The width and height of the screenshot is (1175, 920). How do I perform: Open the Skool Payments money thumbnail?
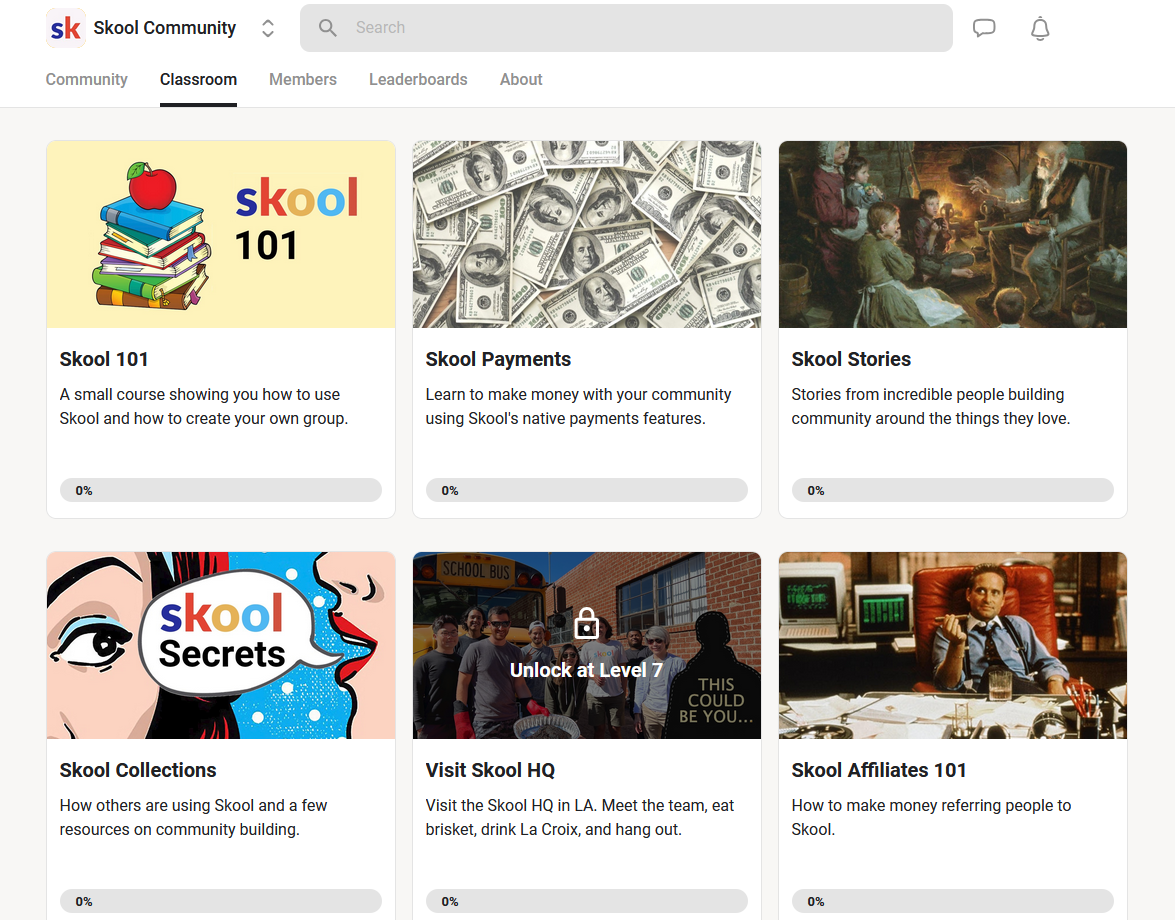point(587,234)
